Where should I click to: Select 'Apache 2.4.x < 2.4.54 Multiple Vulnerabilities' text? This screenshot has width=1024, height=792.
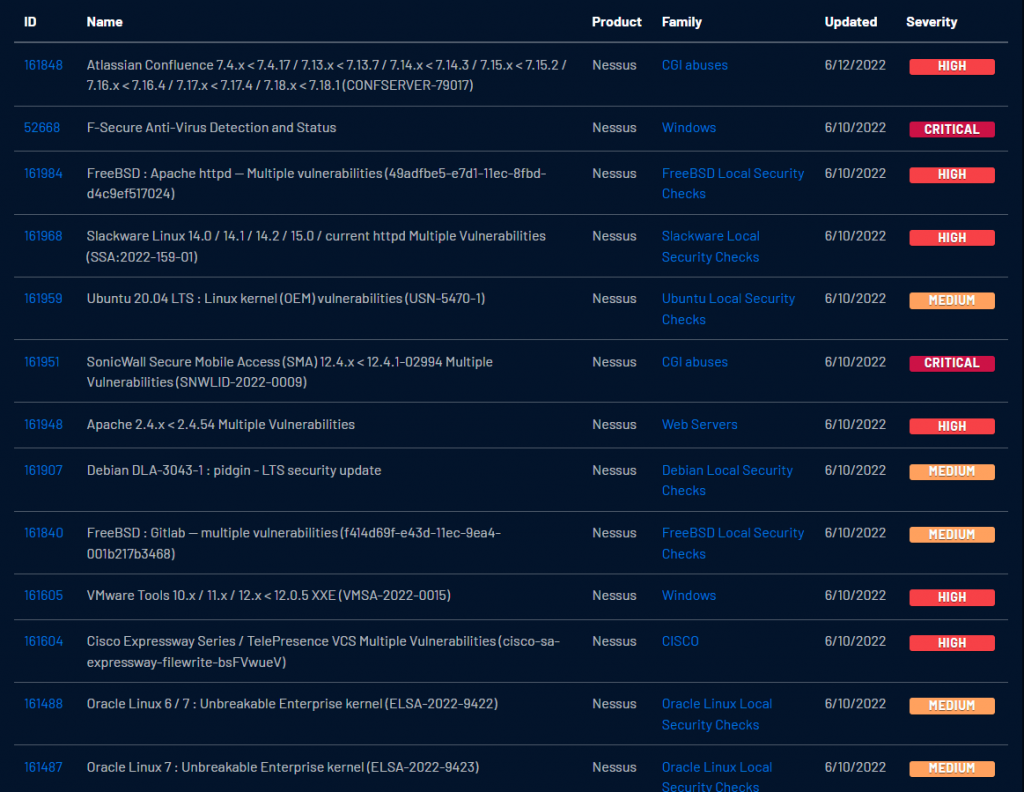pos(221,424)
